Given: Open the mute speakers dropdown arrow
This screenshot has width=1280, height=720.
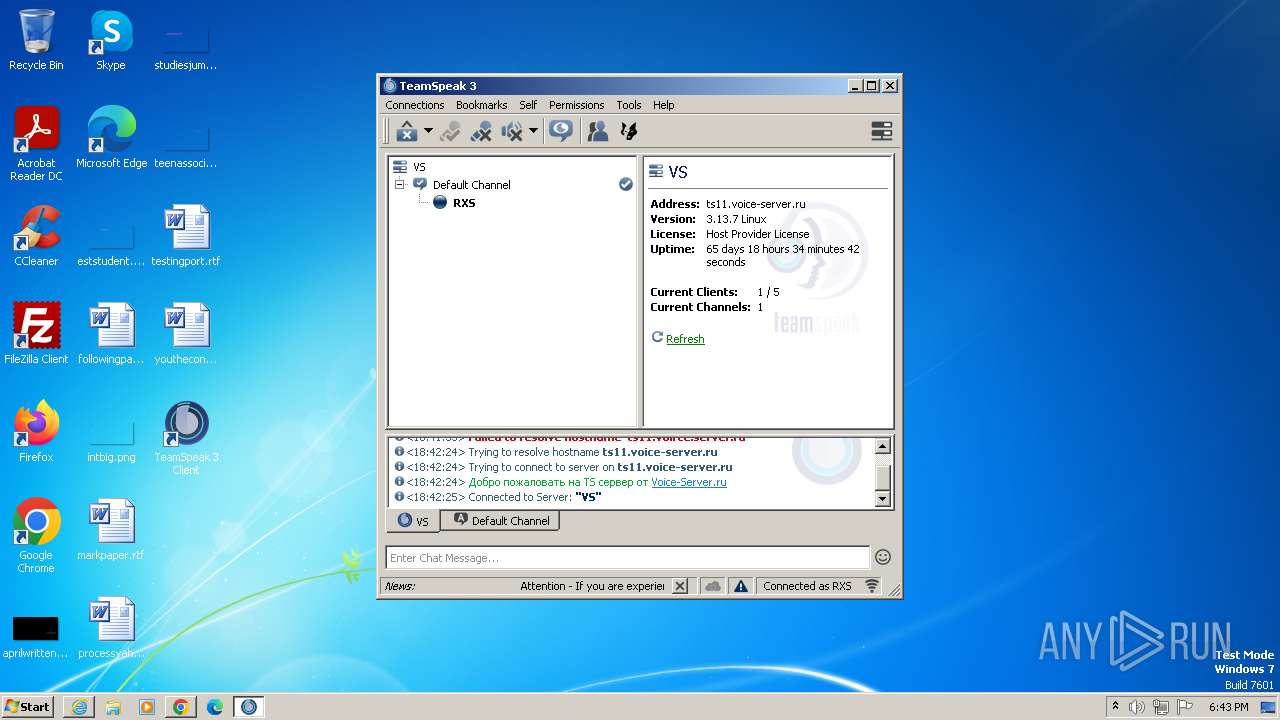Looking at the screenshot, I should coord(533,131).
